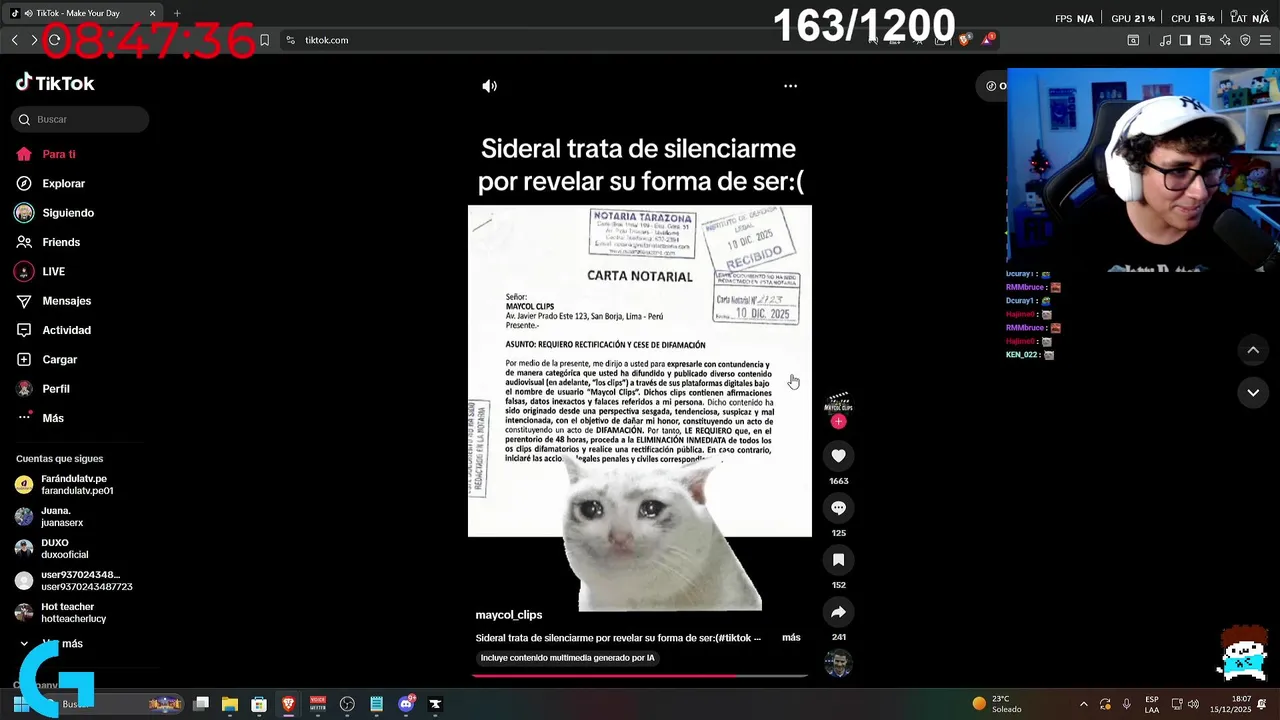
Task: Mute the video with the speaker icon
Action: [489, 86]
